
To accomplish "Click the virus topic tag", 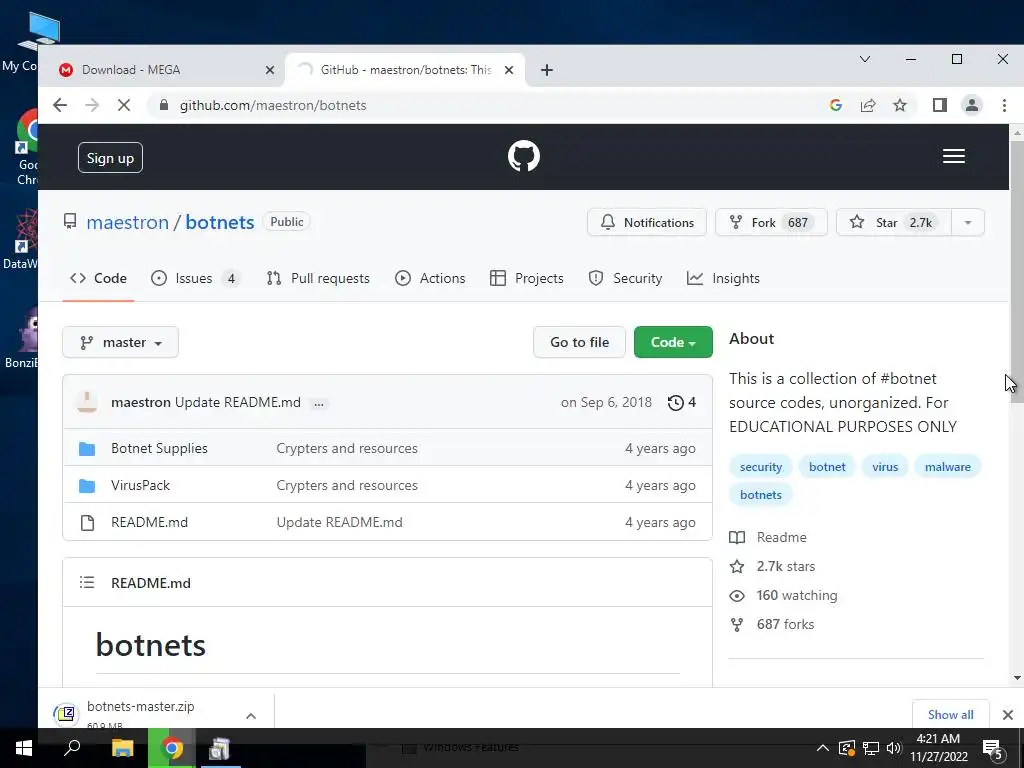I will coord(885,467).
